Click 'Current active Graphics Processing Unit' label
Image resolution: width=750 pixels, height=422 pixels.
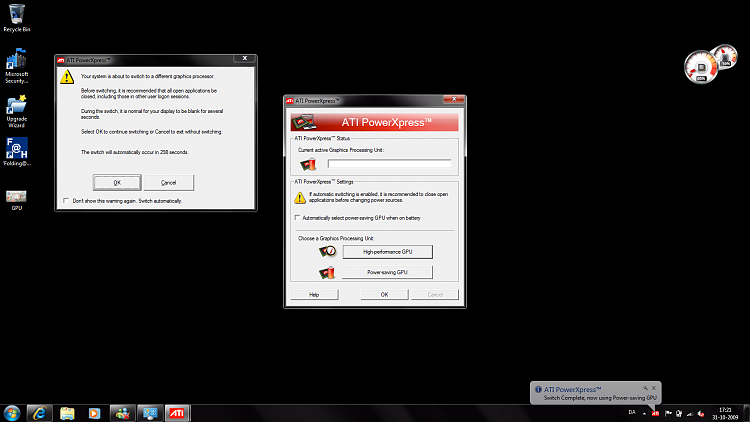pos(341,150)
